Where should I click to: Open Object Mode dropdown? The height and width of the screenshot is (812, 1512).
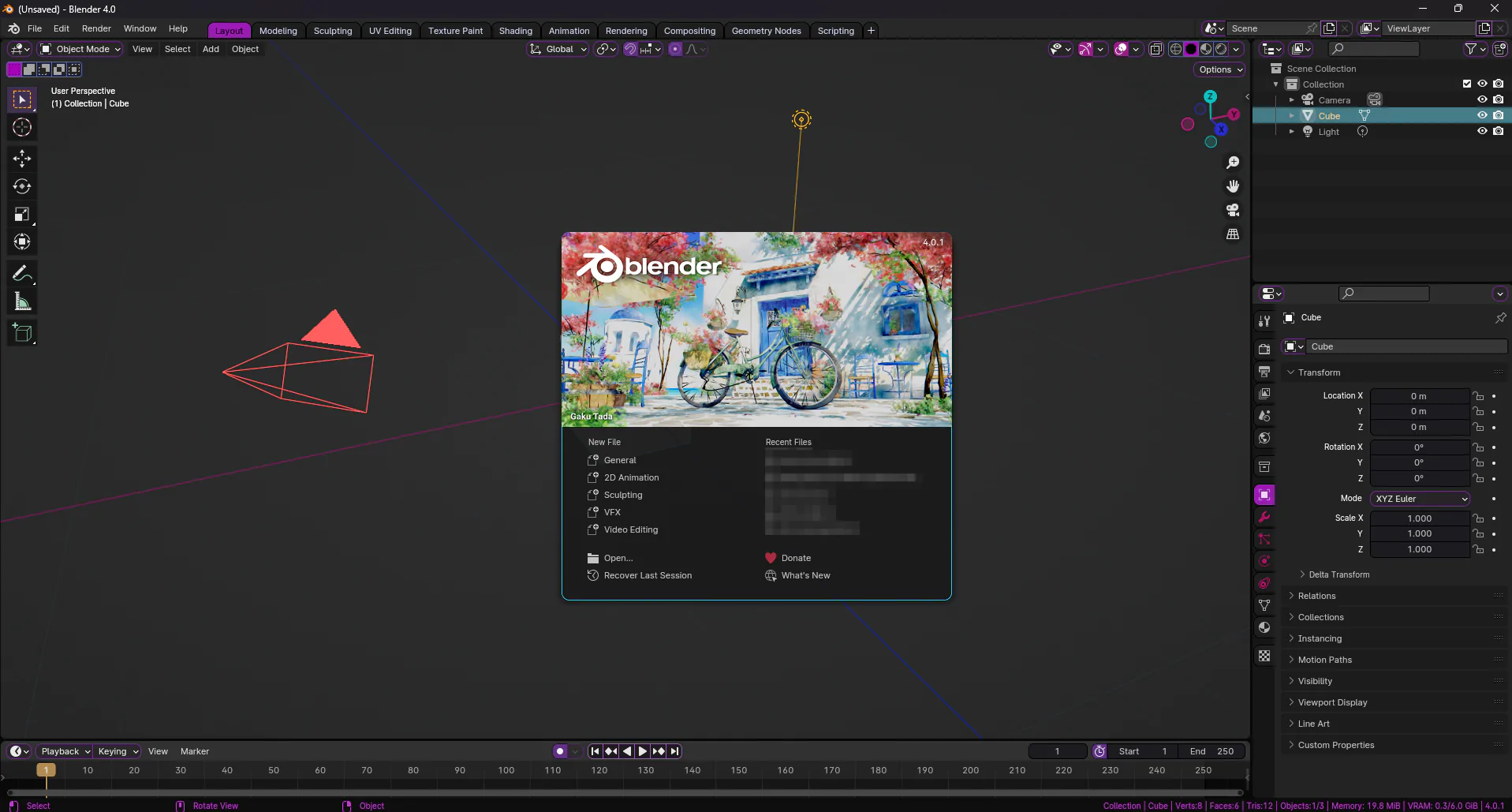coord(80,49)
